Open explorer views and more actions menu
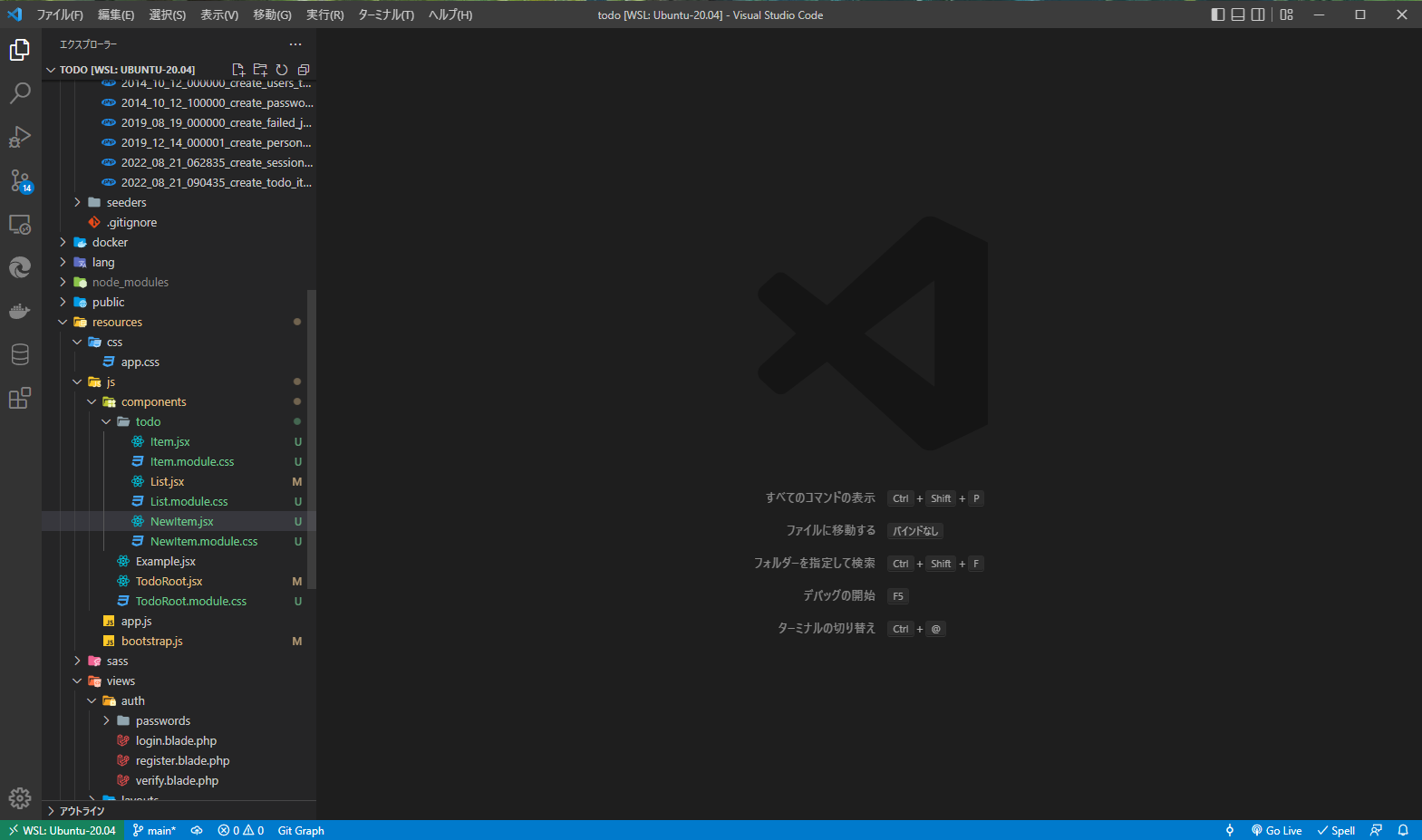The image size is (1422, 840). click(x=295, y=44)
